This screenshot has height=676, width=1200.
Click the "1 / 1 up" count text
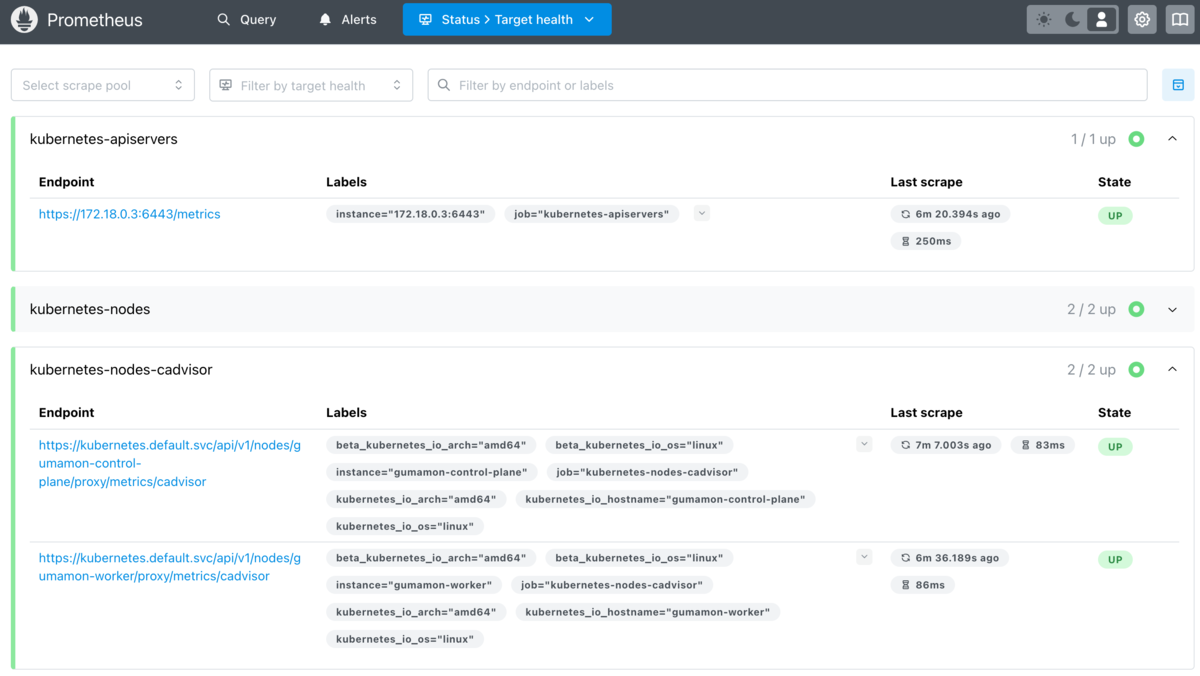click(1093, 139)
